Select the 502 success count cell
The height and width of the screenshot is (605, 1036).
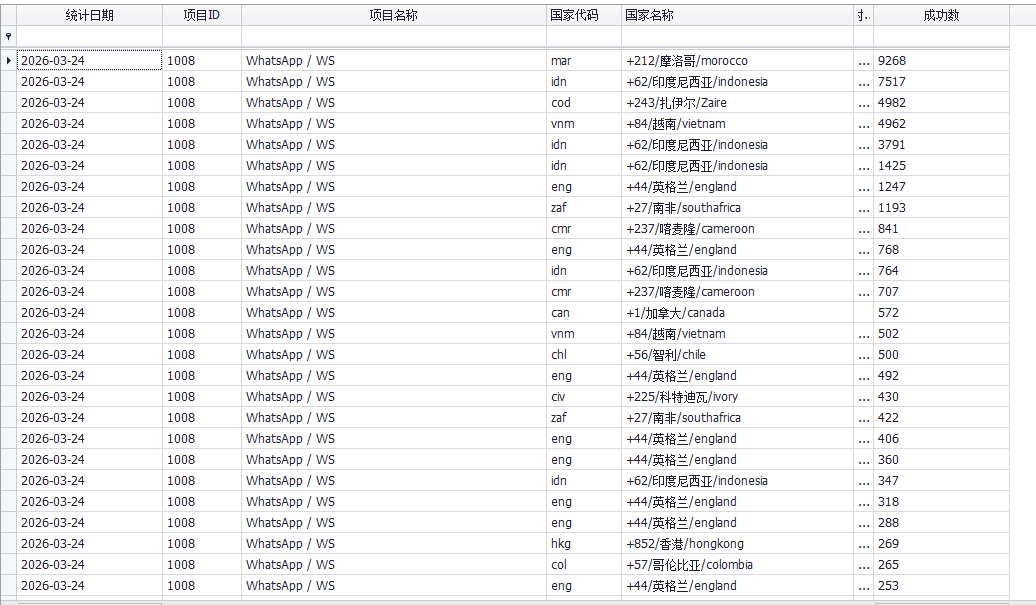(x=941, y=334)
